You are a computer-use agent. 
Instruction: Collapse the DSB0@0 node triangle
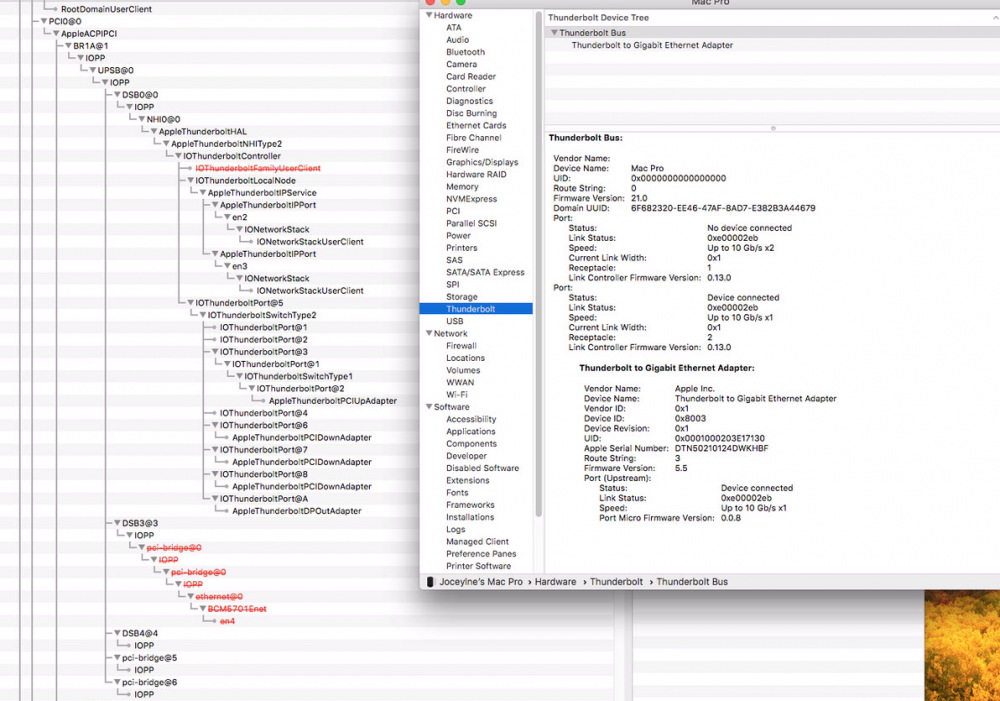click(117, 94)
